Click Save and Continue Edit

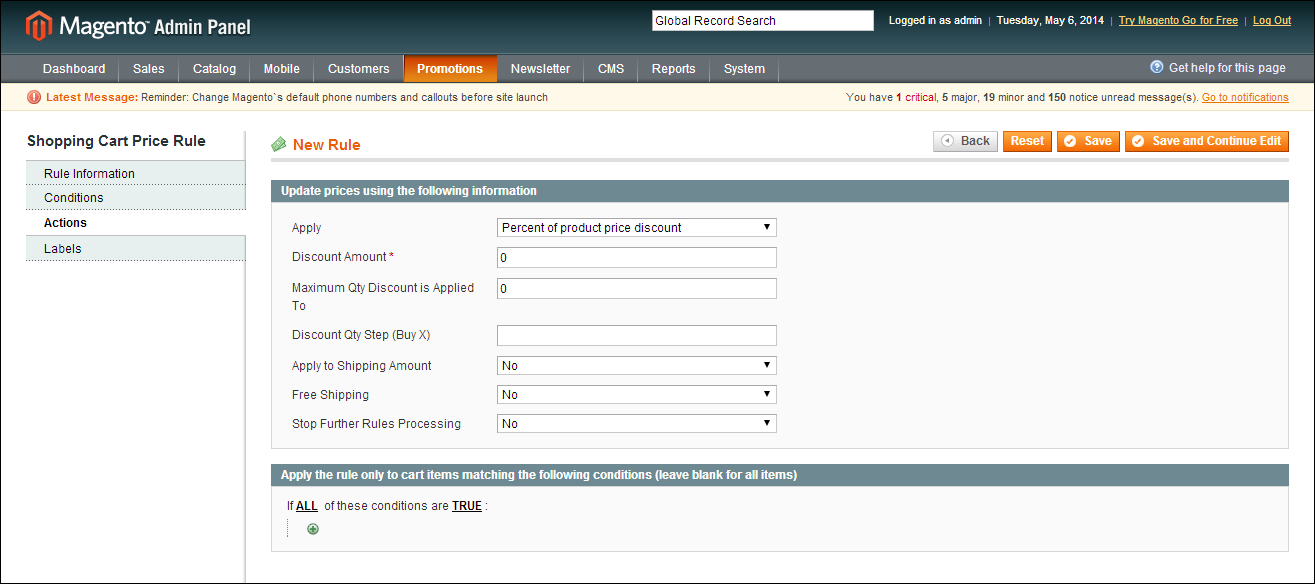pos(1207,141)
